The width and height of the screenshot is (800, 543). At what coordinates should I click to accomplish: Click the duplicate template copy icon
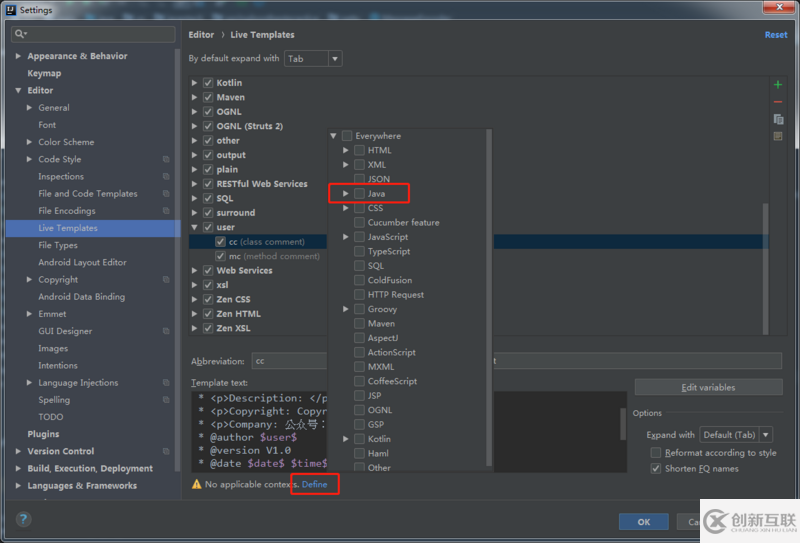pyautogui.click(x=778, y=119)
